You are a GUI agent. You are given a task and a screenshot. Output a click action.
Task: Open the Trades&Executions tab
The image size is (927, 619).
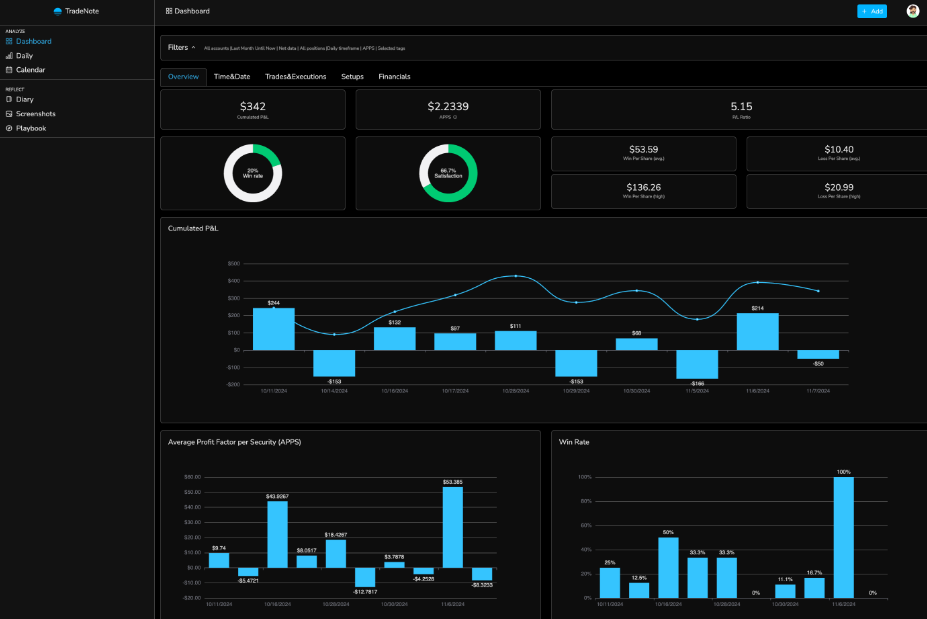point(295,77)
